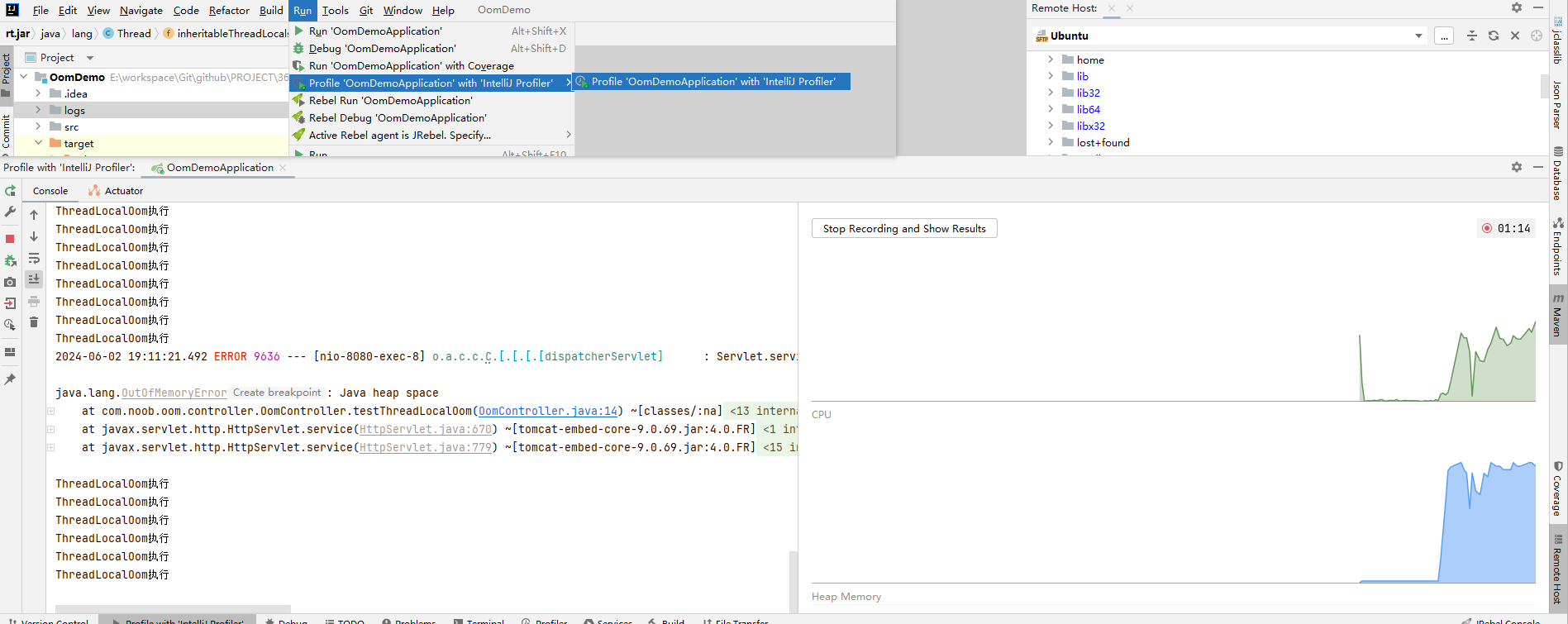Screen dimensions: 1568x624
Task: Open the Maven side panel
Action: point(1558,315)
